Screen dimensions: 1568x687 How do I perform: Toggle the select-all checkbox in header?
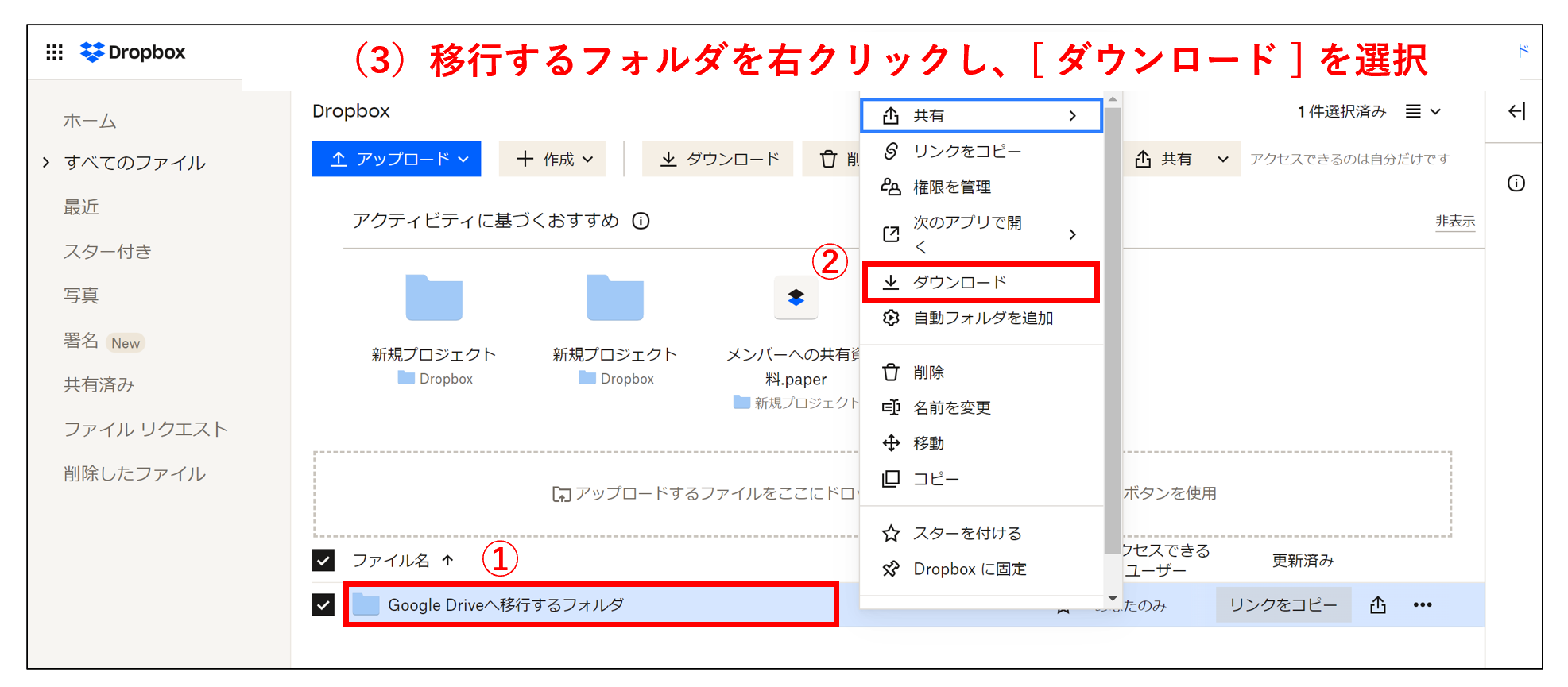pos(323,561)
